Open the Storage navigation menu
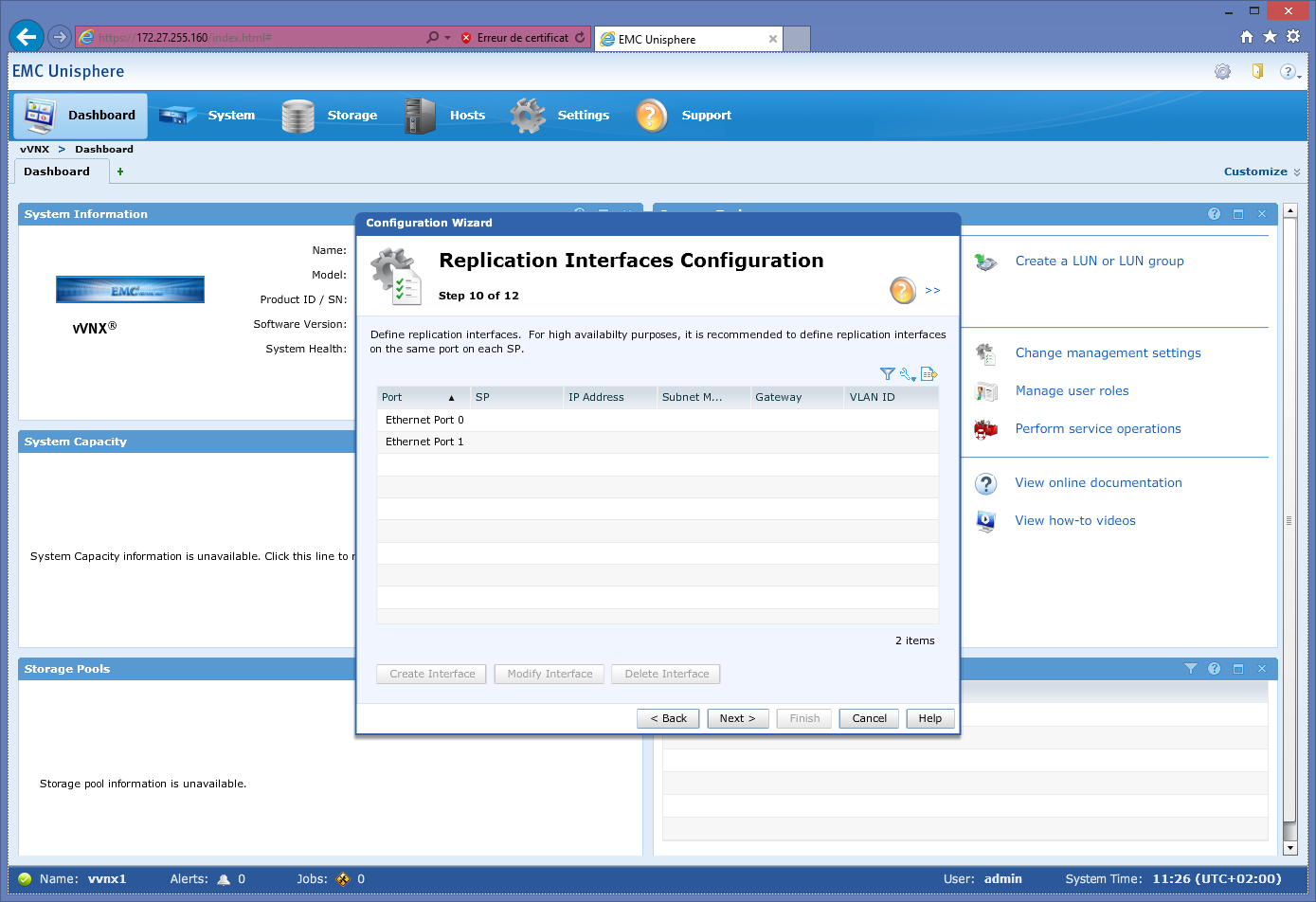1316x902 pixels. click(x=330, y=116)
